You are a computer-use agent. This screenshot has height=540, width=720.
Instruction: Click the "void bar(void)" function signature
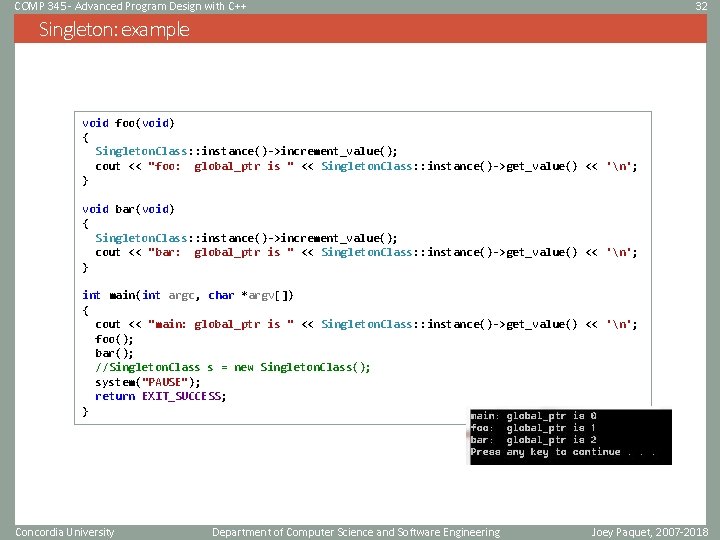coord(129,209)
